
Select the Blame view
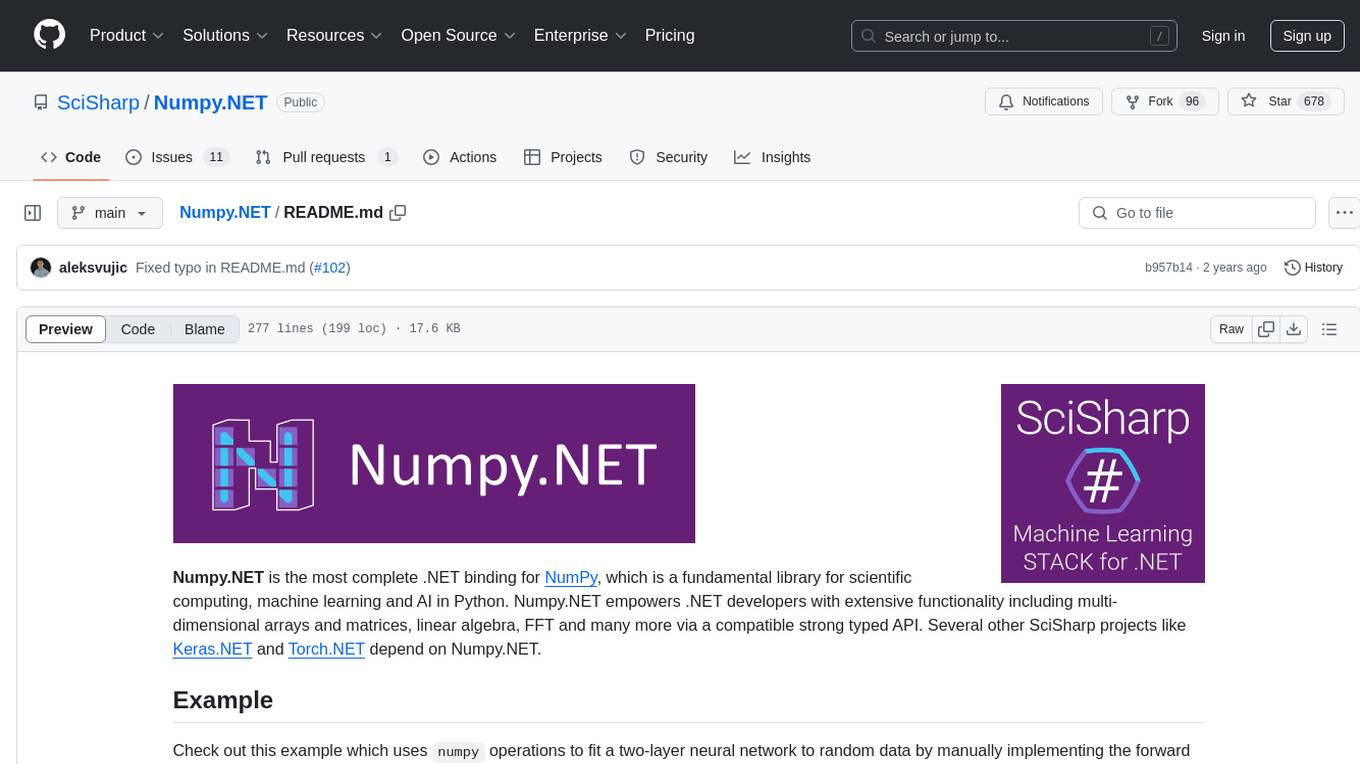tap(204, 329)
